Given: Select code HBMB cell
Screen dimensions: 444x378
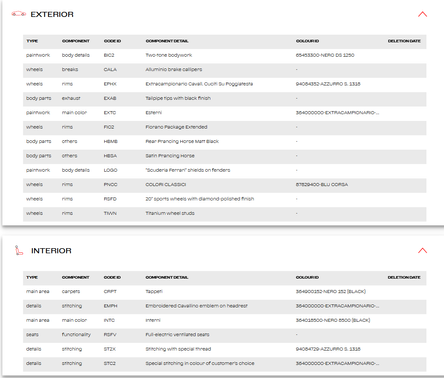Looking at the screenshot, I should pyautogui.click(x=111, y=141).
